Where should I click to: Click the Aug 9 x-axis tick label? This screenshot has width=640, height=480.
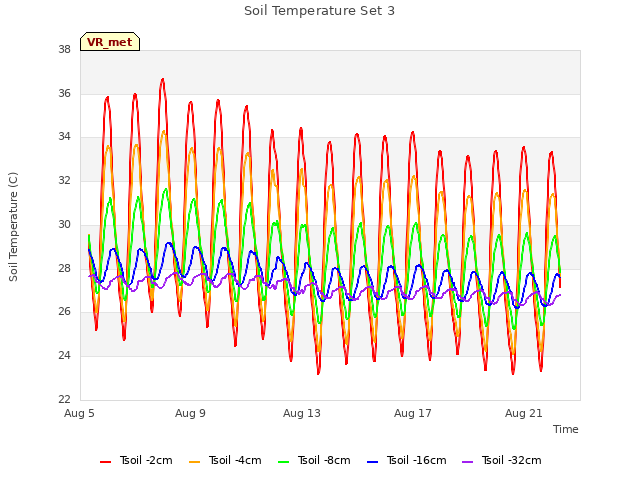pos(190,413)
